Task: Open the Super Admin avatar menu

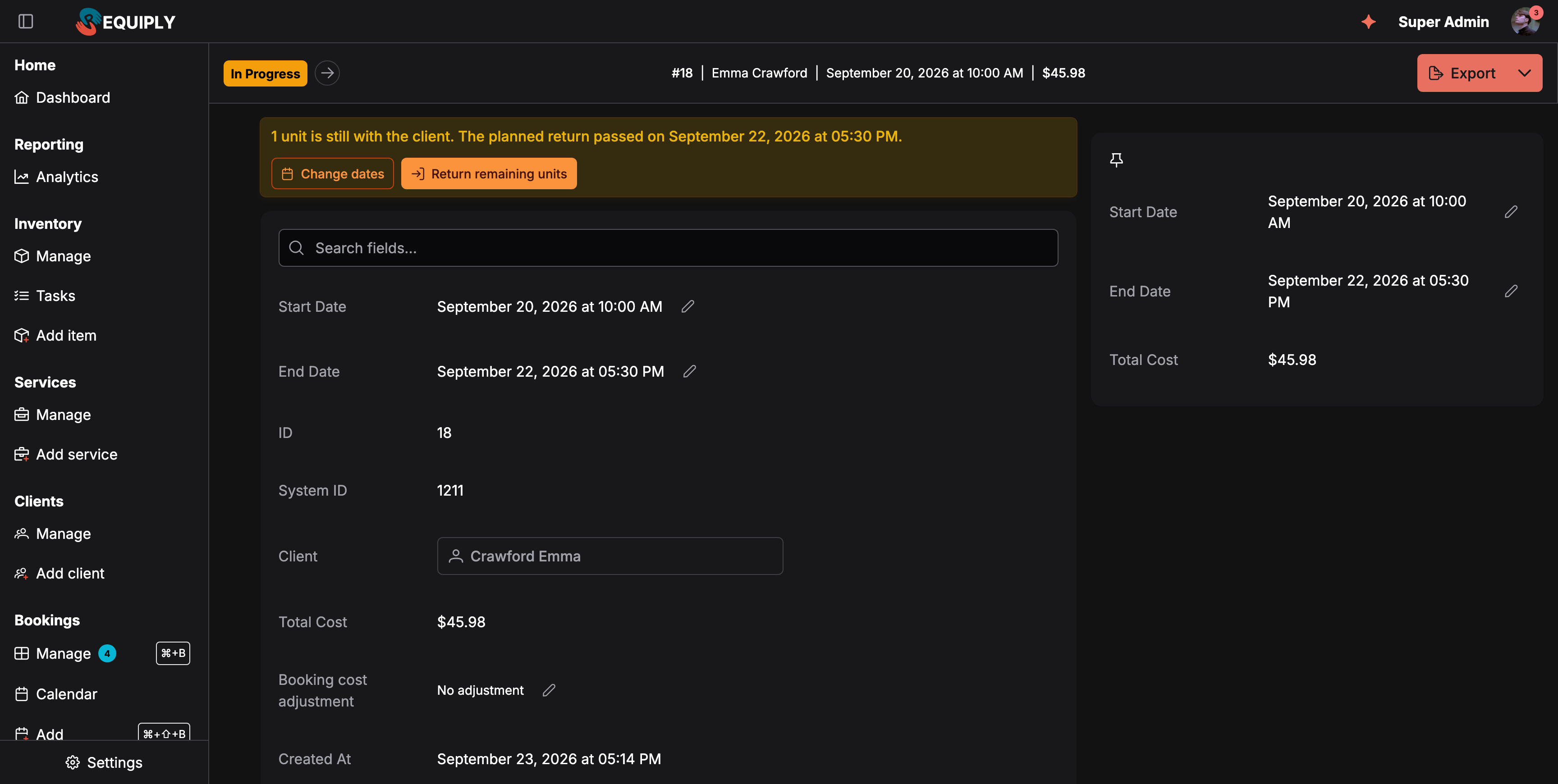Action: 1525,22
